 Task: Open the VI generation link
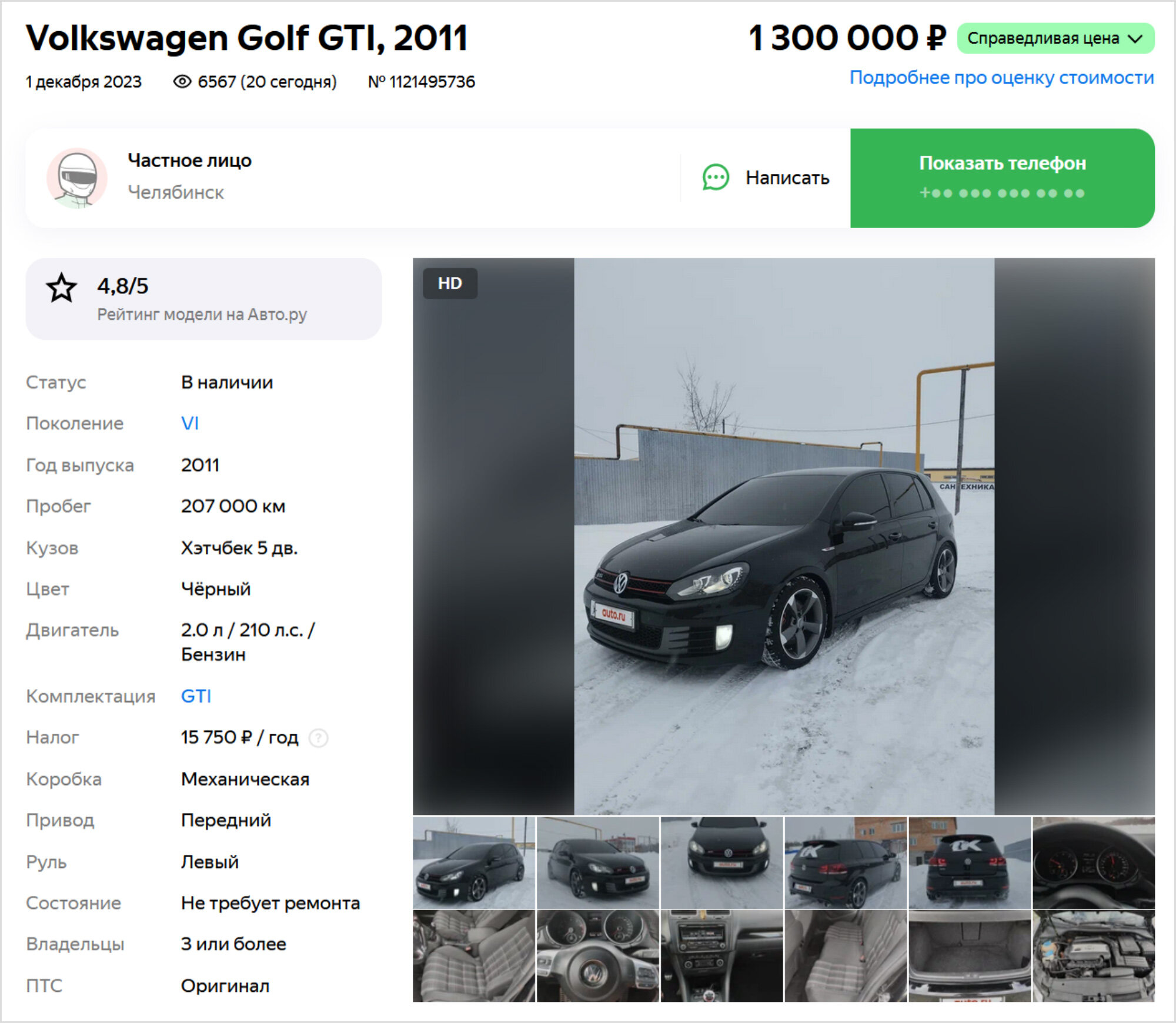[190, 423]
